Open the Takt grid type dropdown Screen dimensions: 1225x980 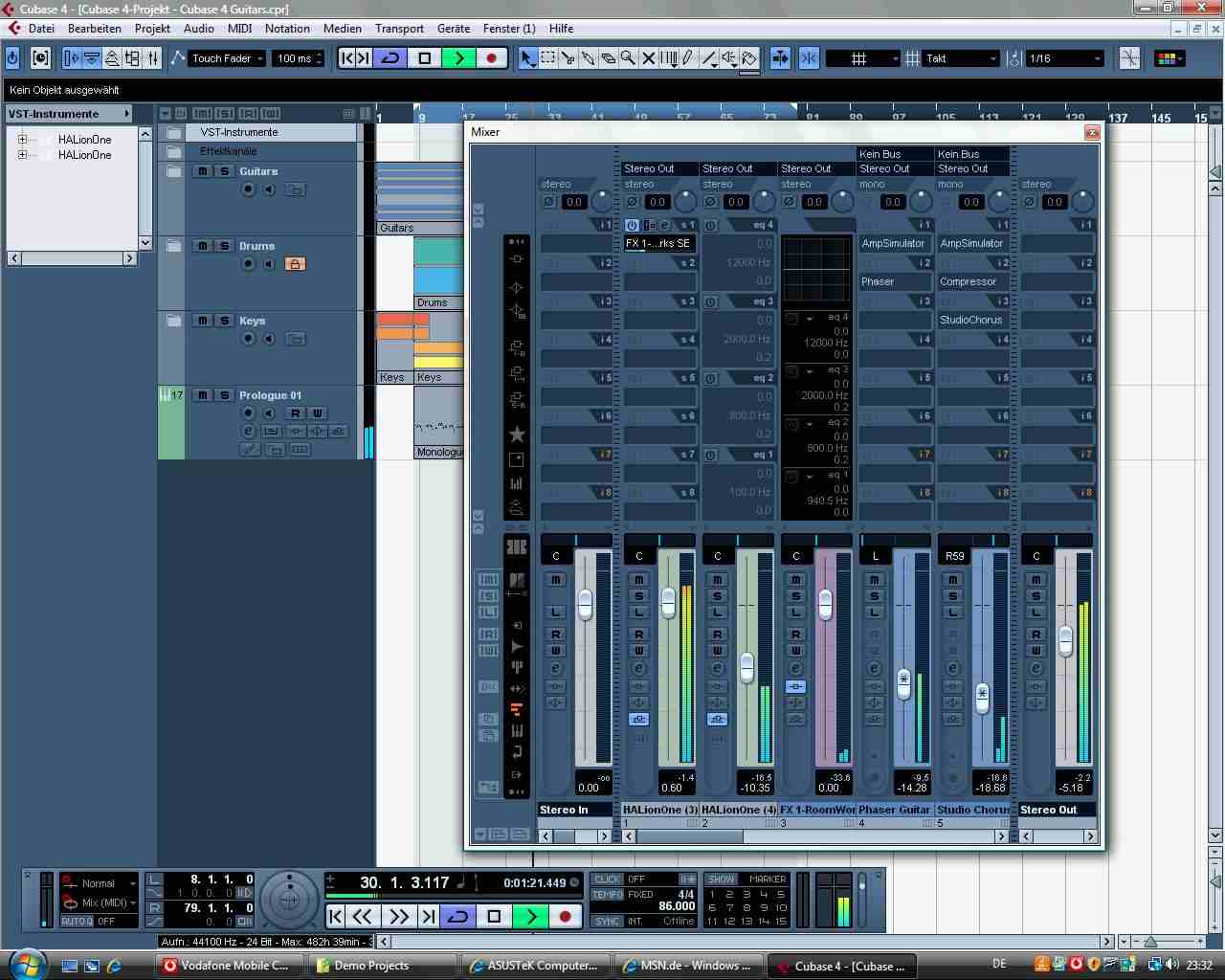click(961, 58)
